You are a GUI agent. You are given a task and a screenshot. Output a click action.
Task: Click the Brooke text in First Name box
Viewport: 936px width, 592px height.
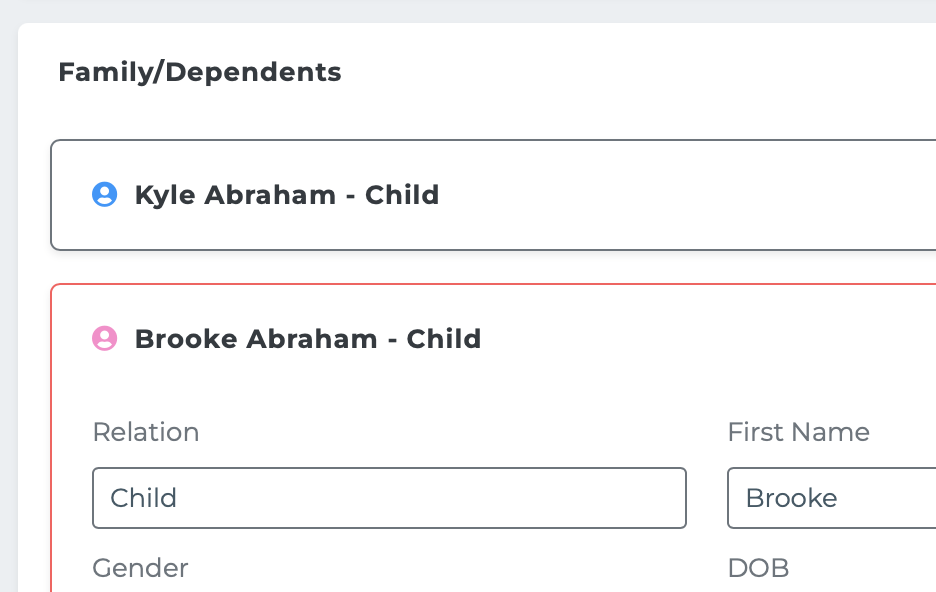click(792, 498)
